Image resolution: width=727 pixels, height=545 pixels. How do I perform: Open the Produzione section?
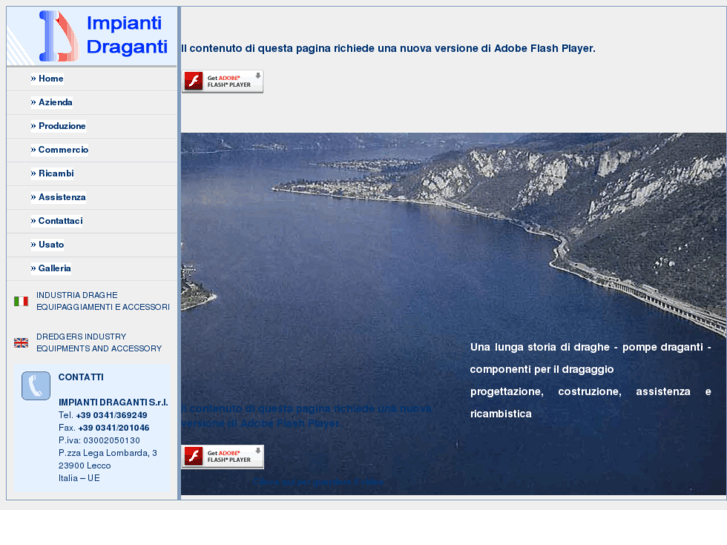(58, 126)
